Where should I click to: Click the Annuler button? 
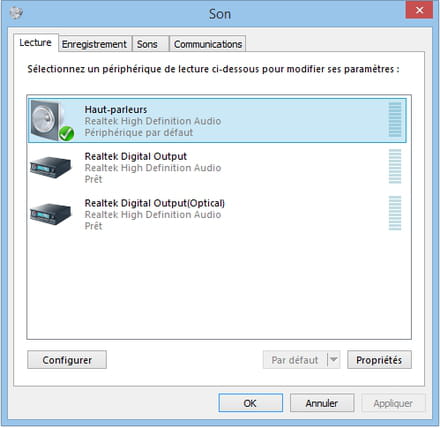pos(322,403)
